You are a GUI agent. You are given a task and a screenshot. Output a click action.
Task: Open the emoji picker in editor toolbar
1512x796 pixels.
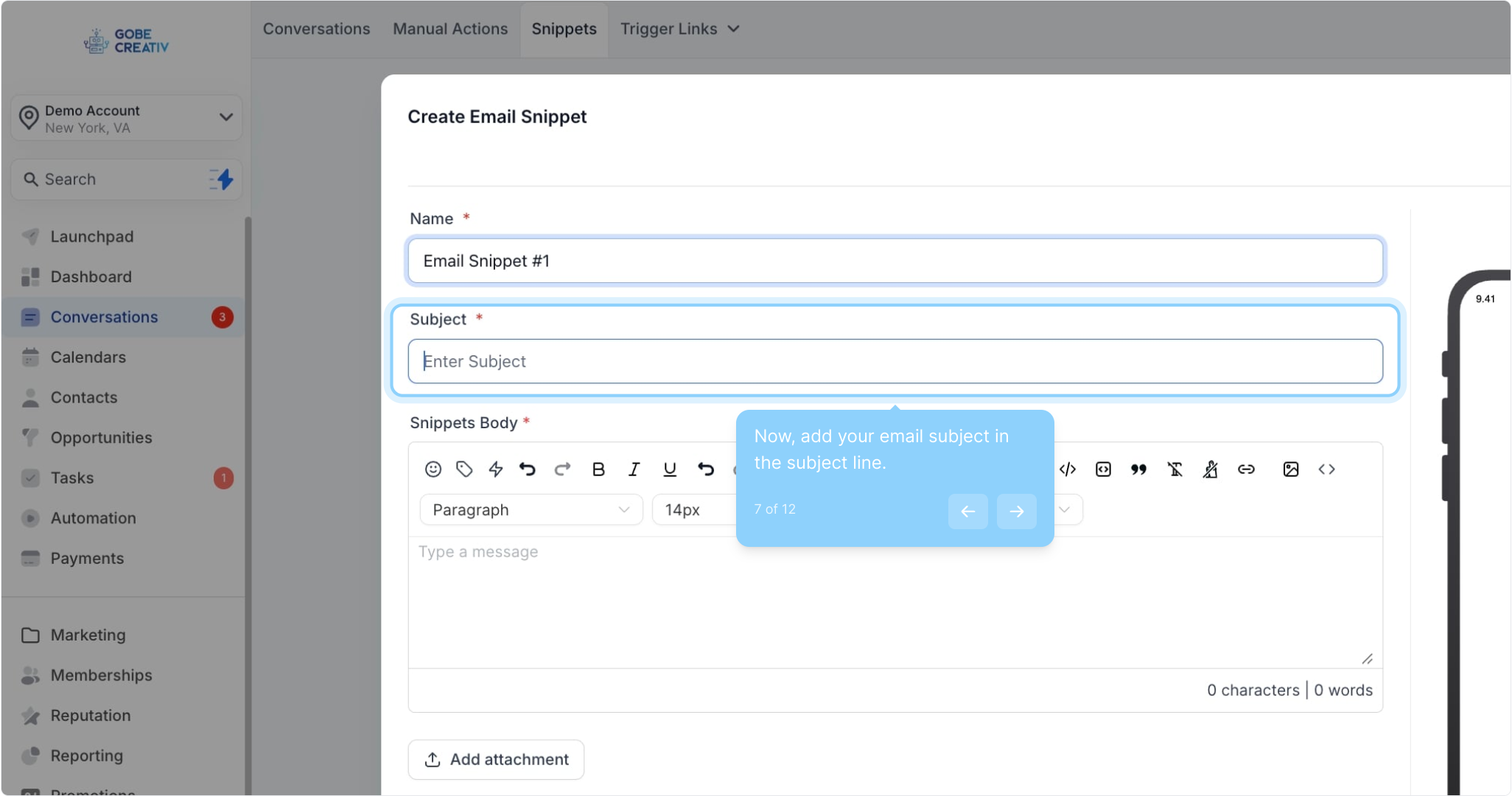click(433, 469)
